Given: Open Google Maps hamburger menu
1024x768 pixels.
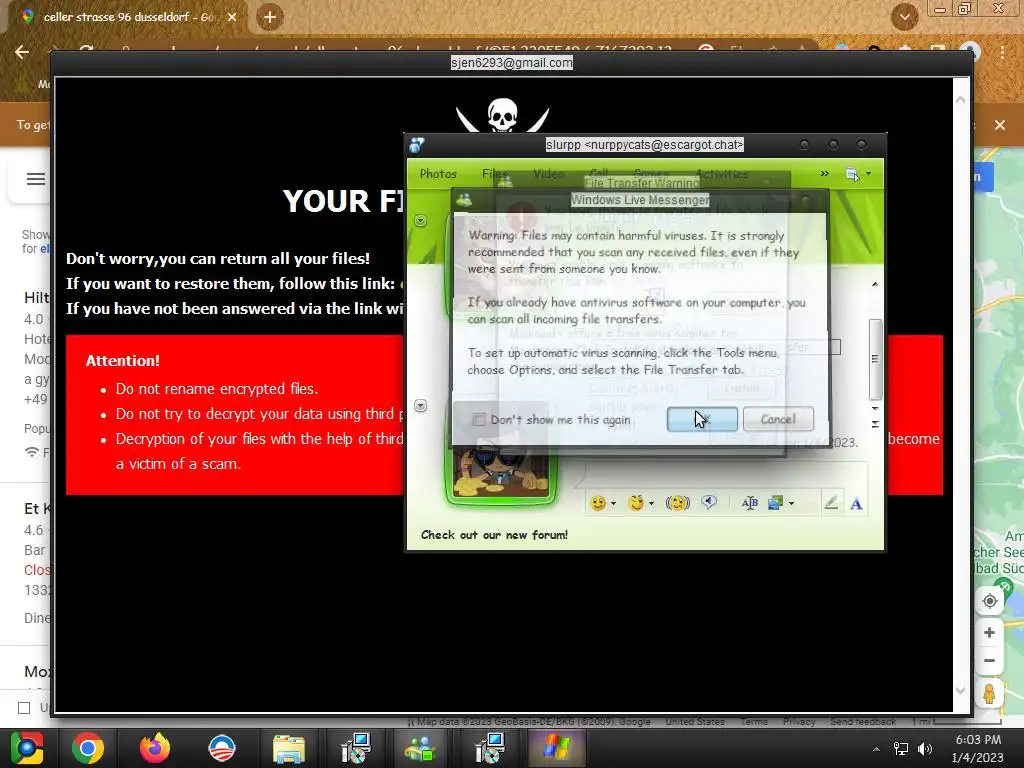Looking at the screenshot, I should (36, 179).
